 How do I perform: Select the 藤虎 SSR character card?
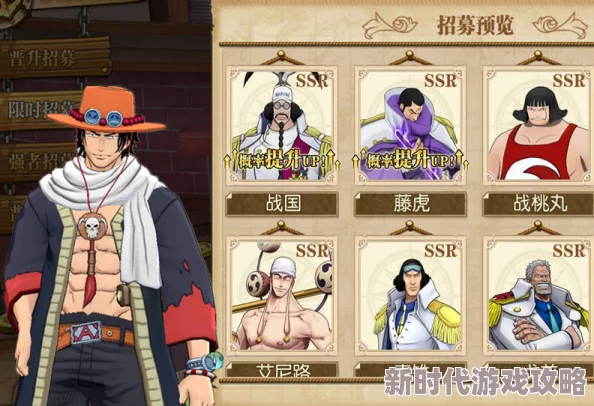[410, 125]
